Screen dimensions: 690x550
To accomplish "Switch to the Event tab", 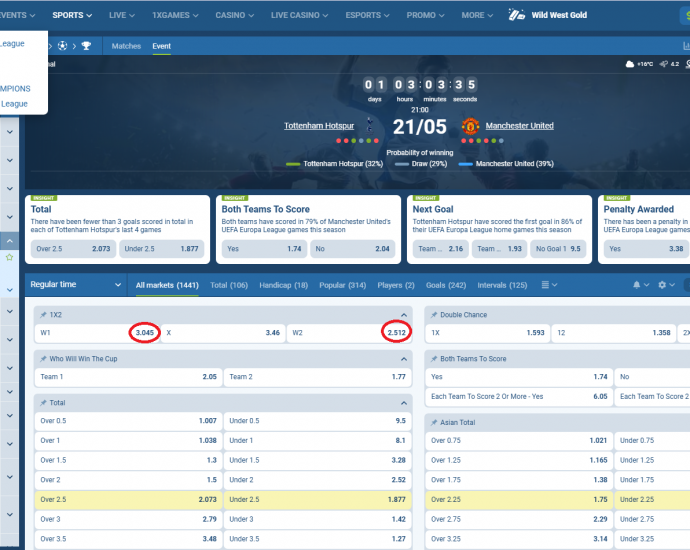I will click(x=161, y=46).
